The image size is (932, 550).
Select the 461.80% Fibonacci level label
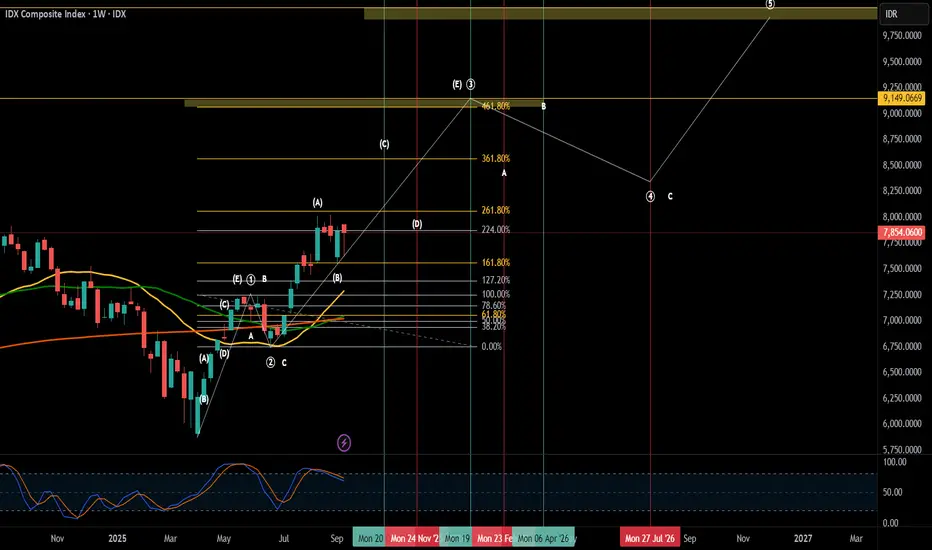click(x=496, y=106)
